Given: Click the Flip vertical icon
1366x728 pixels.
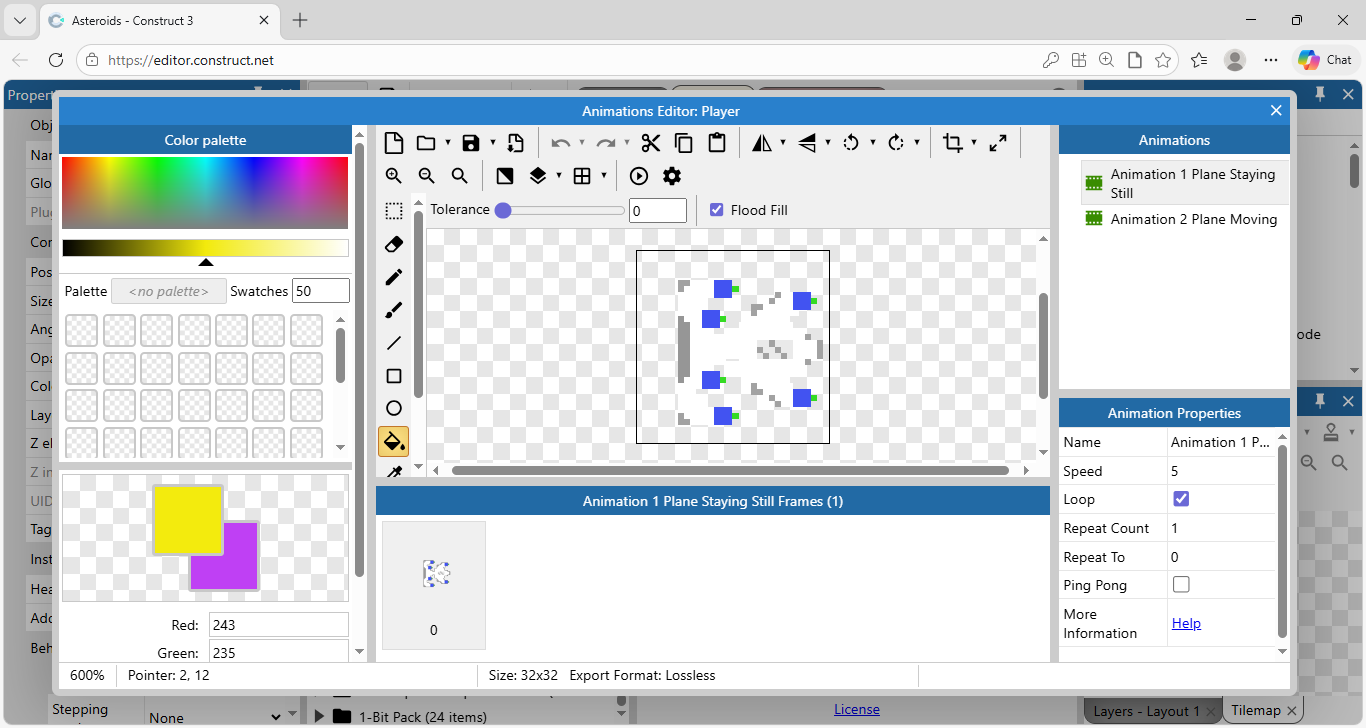Looking at the screenshot, I should tap(807, 143).
